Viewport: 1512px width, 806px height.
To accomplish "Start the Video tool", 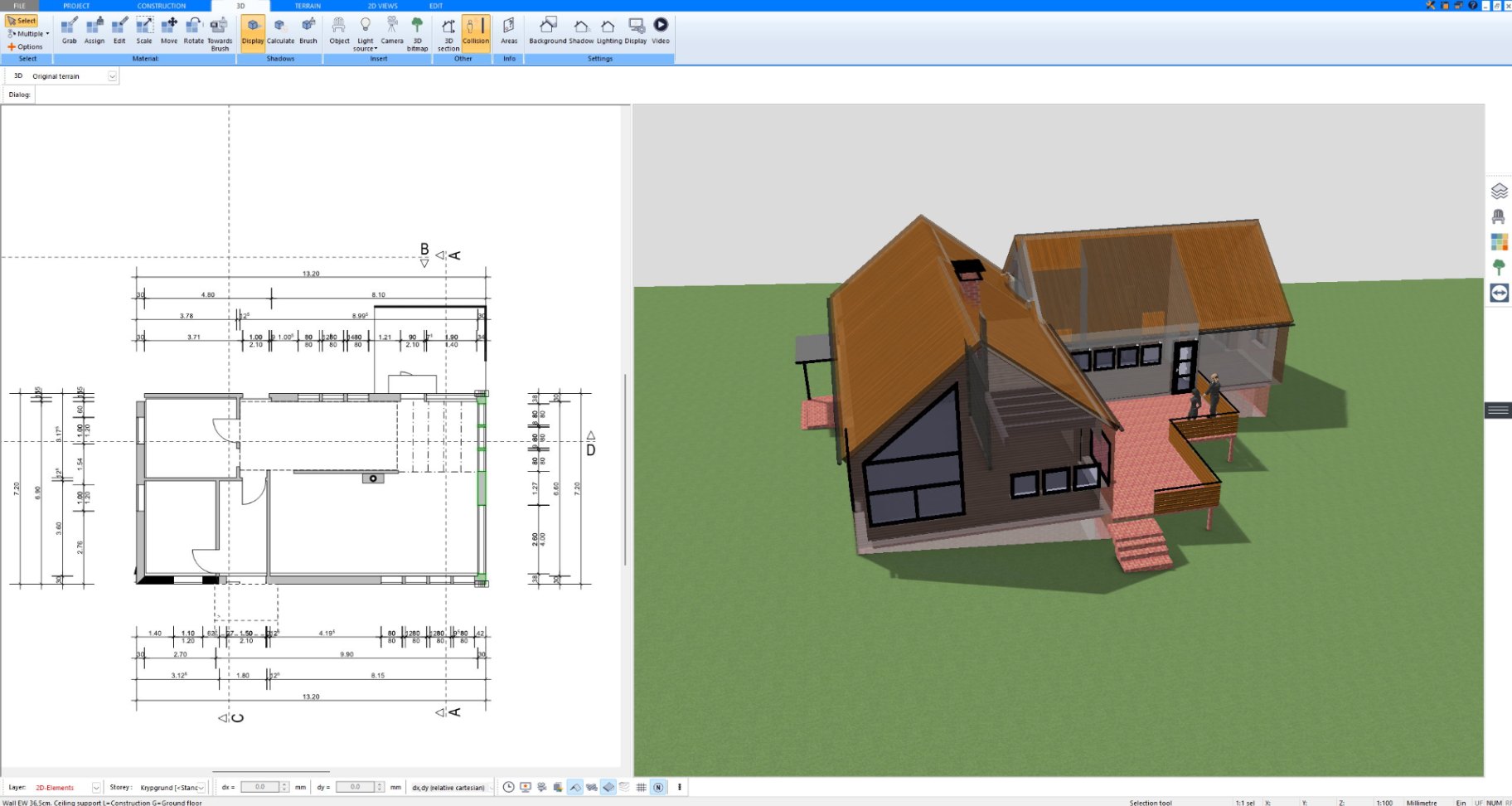I will tap(661, 30).
